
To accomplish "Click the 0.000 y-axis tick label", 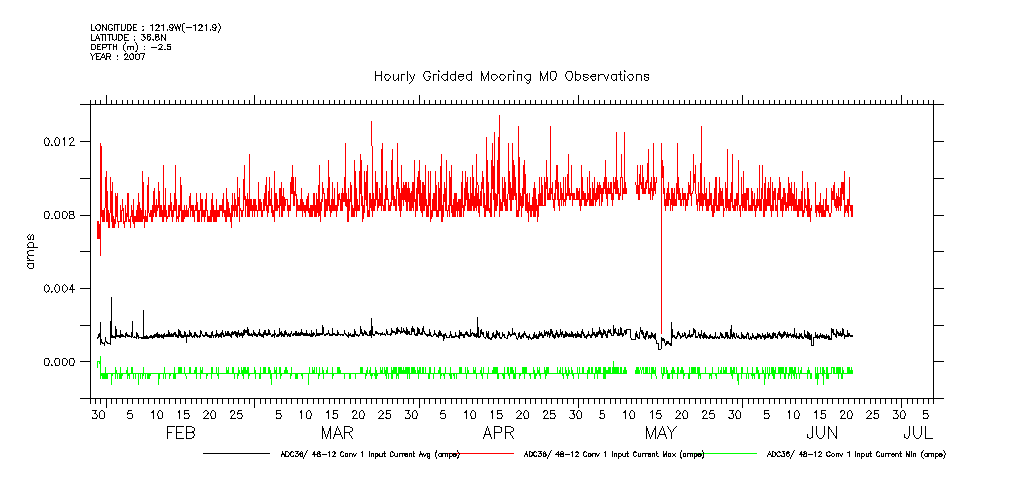I will 58,362.
